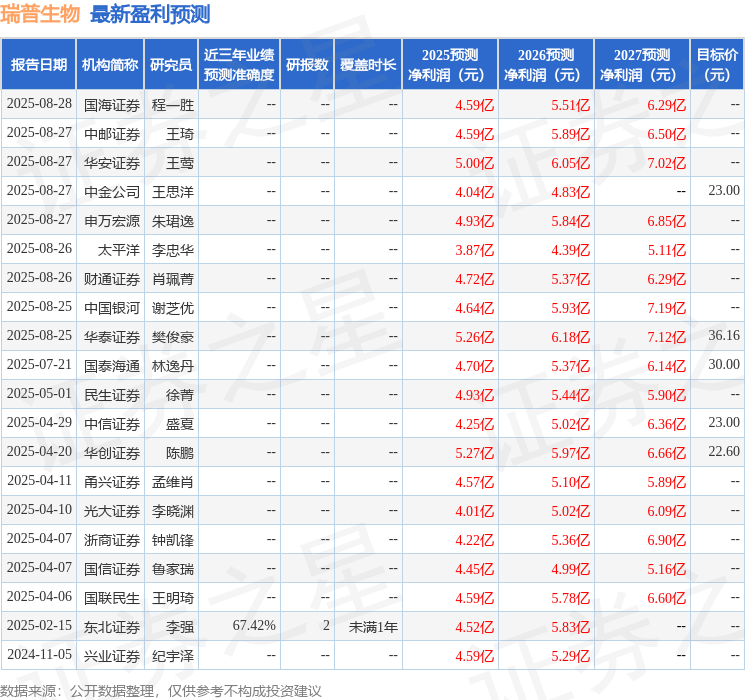745x700 pixels.
Task: Click the 2025-08-28 report date
Action: 39,104
